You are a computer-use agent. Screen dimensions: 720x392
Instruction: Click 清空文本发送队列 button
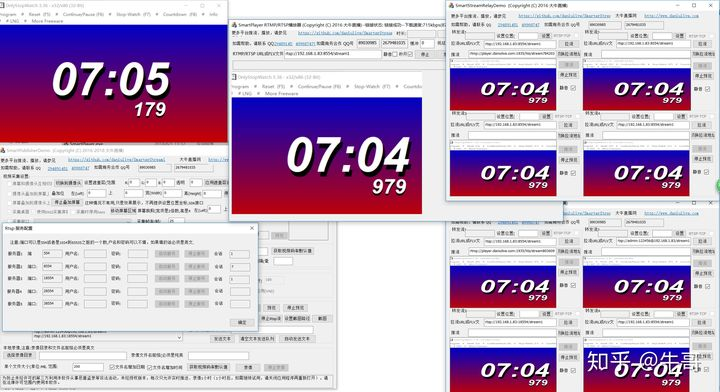[x=257, y=339]
